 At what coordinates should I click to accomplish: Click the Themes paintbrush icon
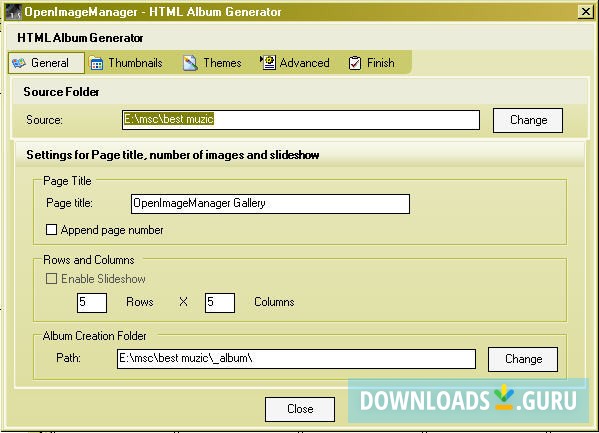pyautogui.click(x=190, y=63)
